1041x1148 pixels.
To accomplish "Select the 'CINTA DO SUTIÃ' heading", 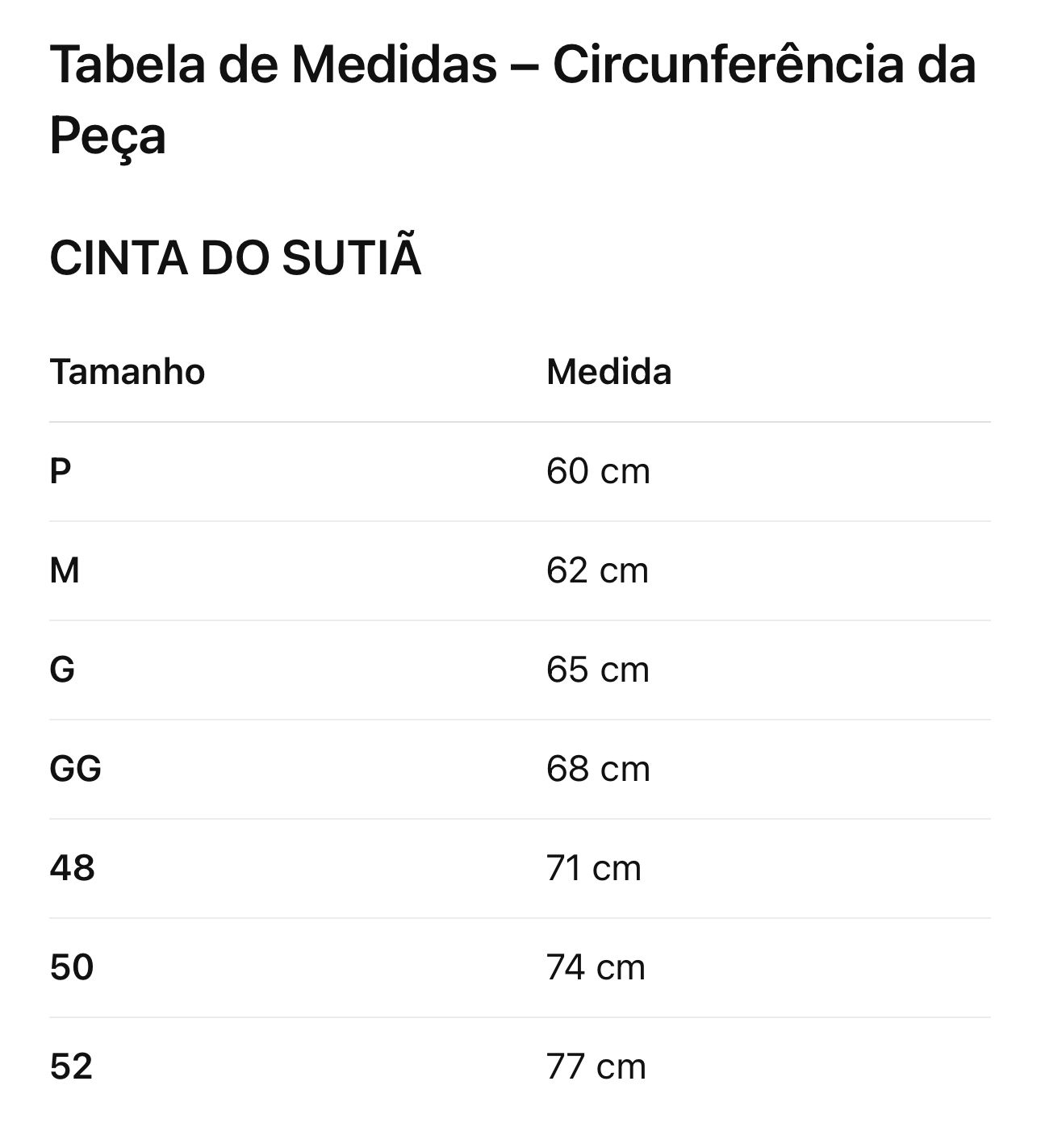I will 235,258.
